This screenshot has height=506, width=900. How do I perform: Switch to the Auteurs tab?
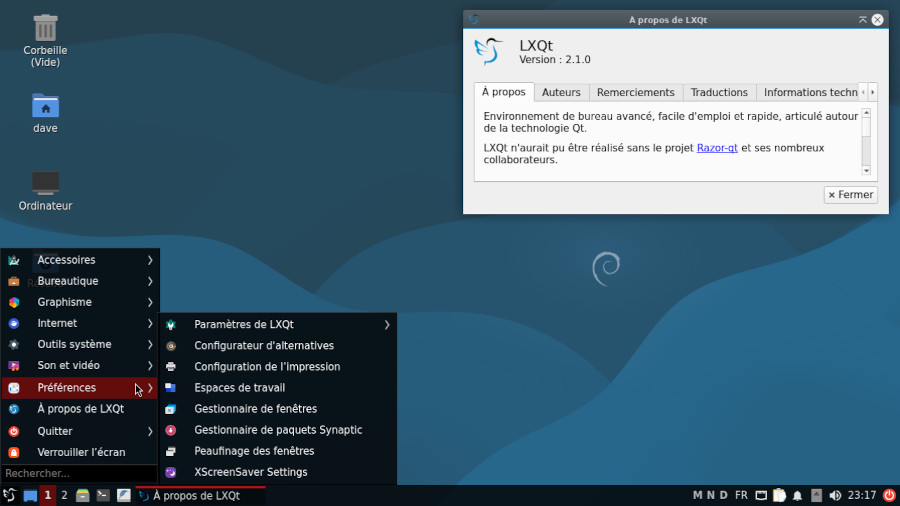[561, 92]
